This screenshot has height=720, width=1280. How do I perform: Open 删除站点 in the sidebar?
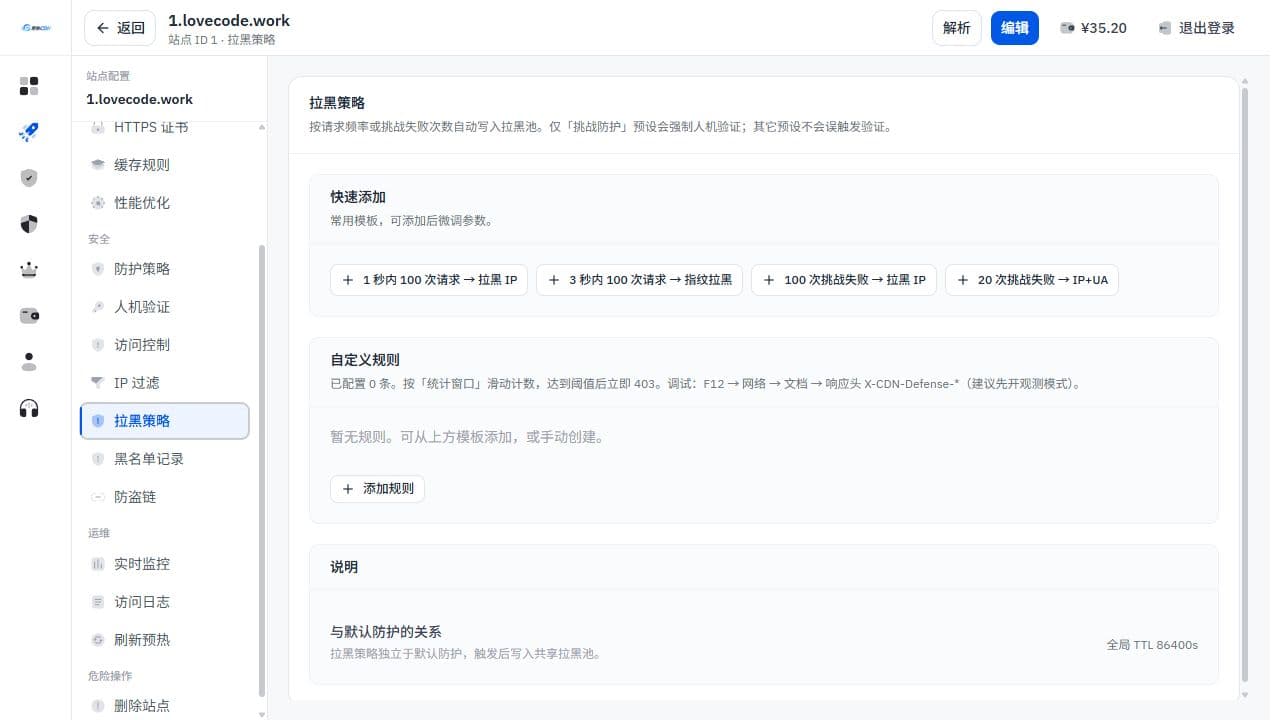click(165, 706)
